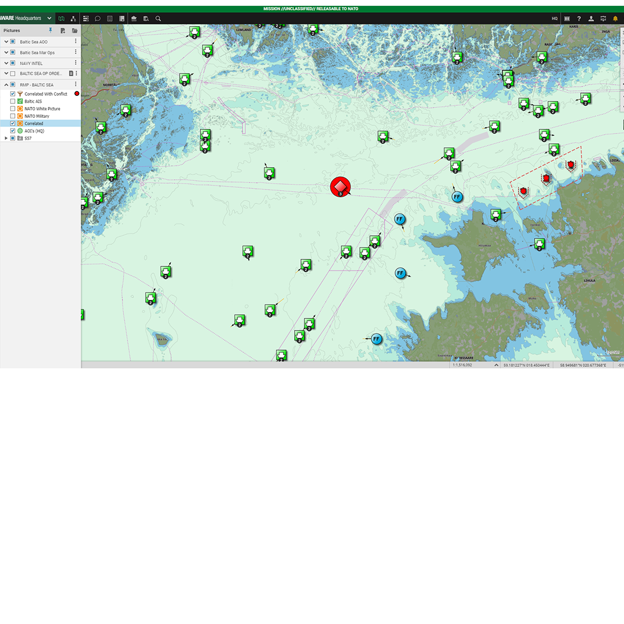Viewport: 624px width, 624px height.
Task: Expand BALTIC SEA OP ORDE picture
Action: coord(6,74)
